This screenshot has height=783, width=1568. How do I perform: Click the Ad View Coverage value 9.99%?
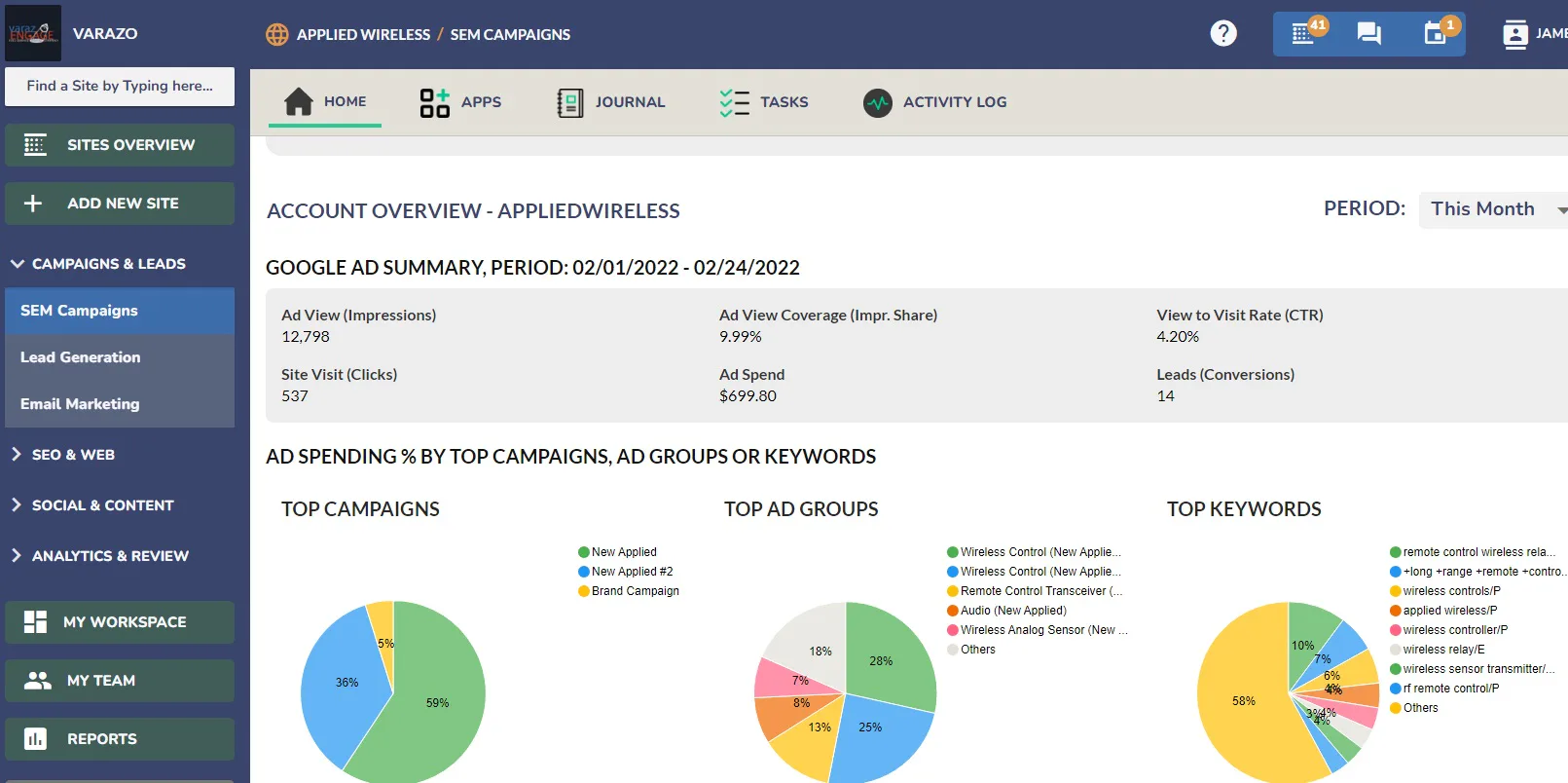[x=741, y=337]
